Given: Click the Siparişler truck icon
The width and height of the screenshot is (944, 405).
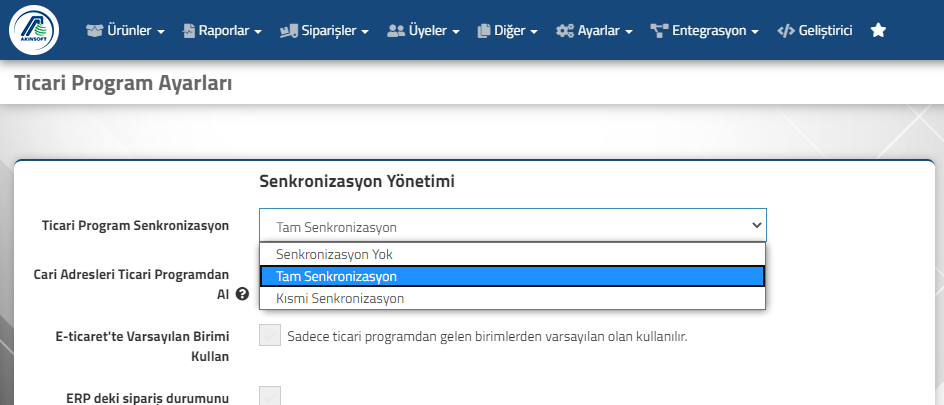Looking at the screenshot, I should click(289, 31).
